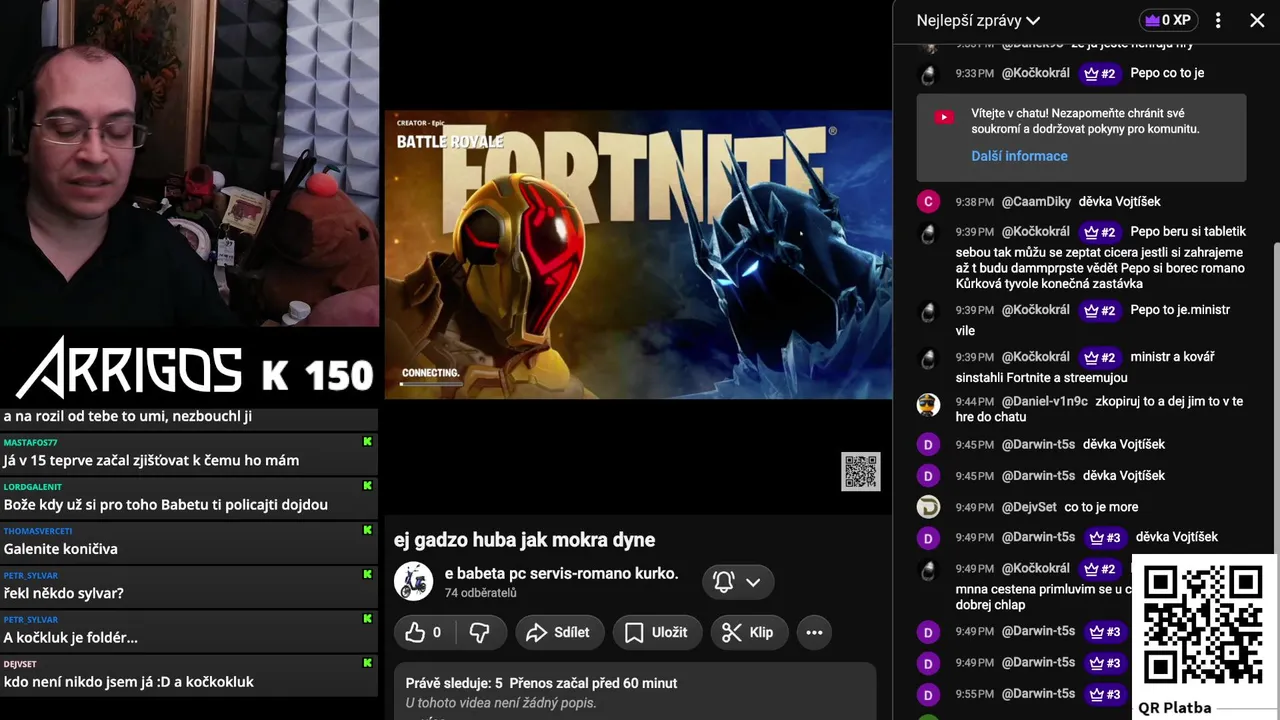Click #3 badge on 9:49 PM děvka Vojtíšek message

click(1104, 538)
